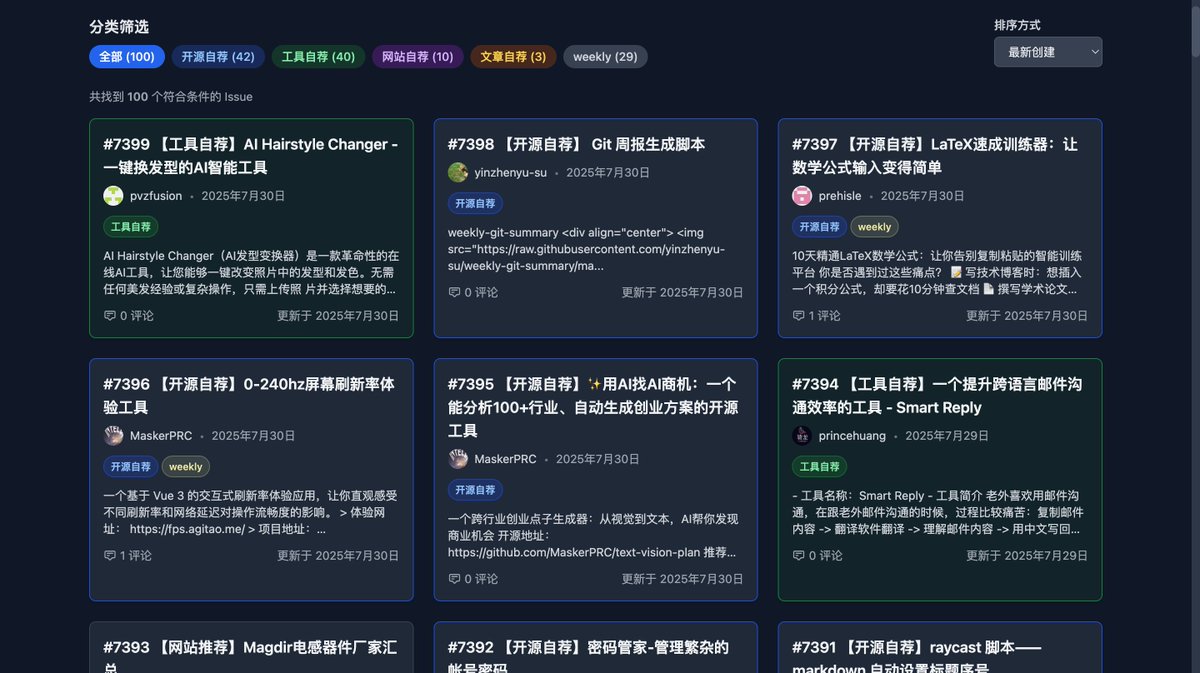Click comment bubble icon on issue #7399
The height and width of the screenshot is (673, 1200).
click(x=110, y=316)
